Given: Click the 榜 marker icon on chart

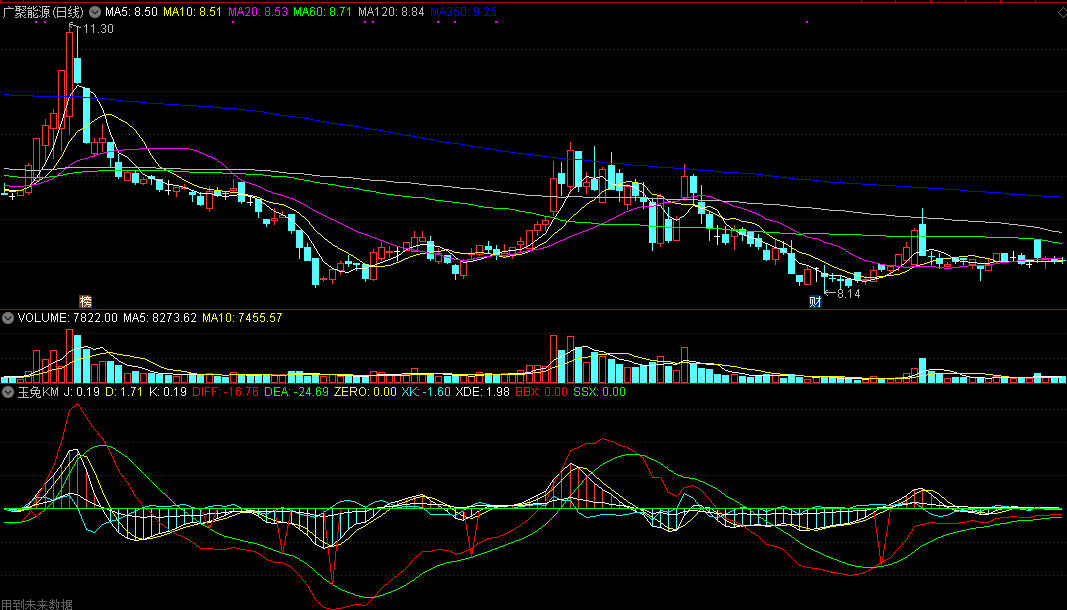Looking at the screenshot, I should 85,302.
